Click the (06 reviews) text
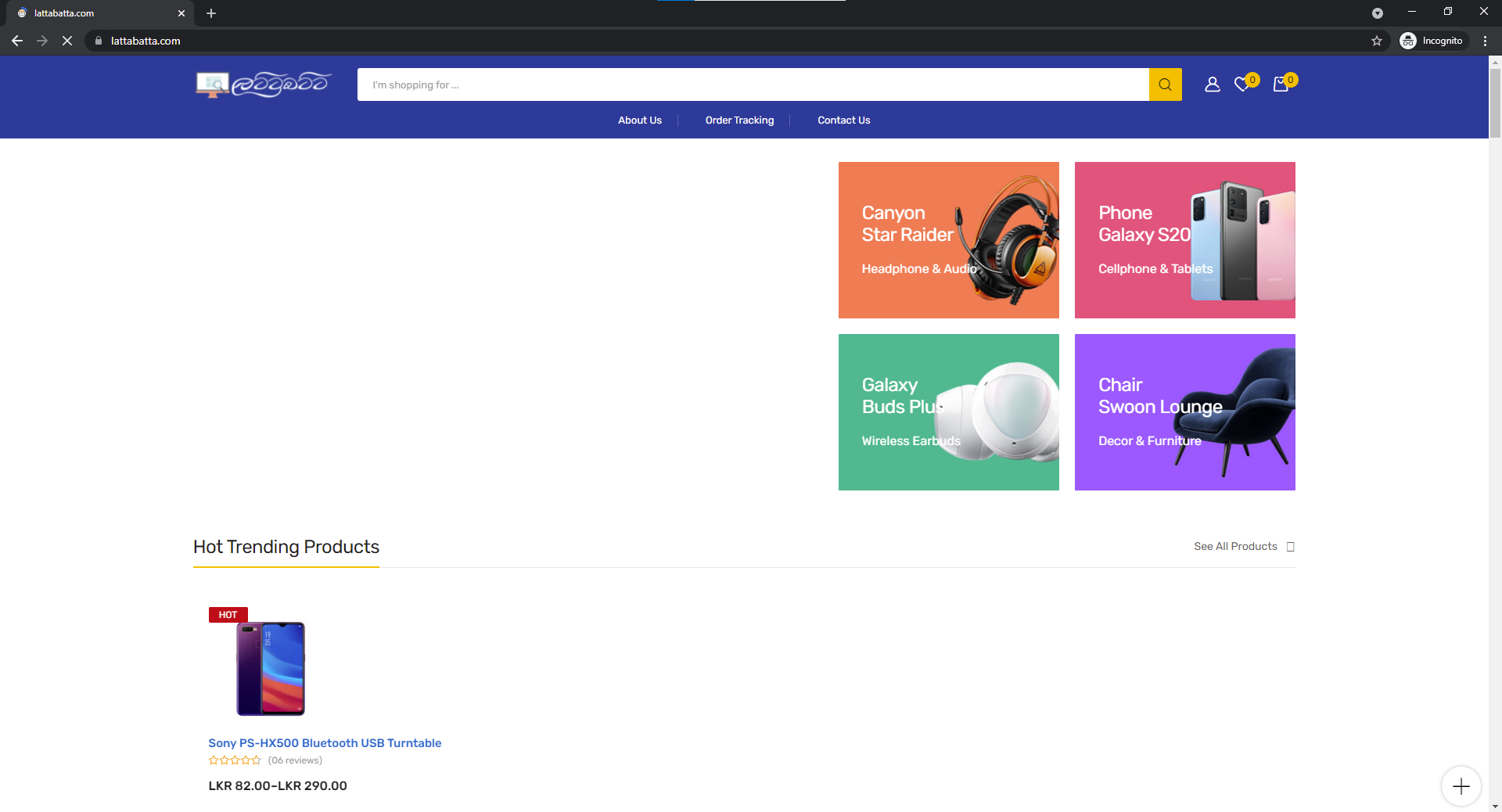 pos(295,760)
